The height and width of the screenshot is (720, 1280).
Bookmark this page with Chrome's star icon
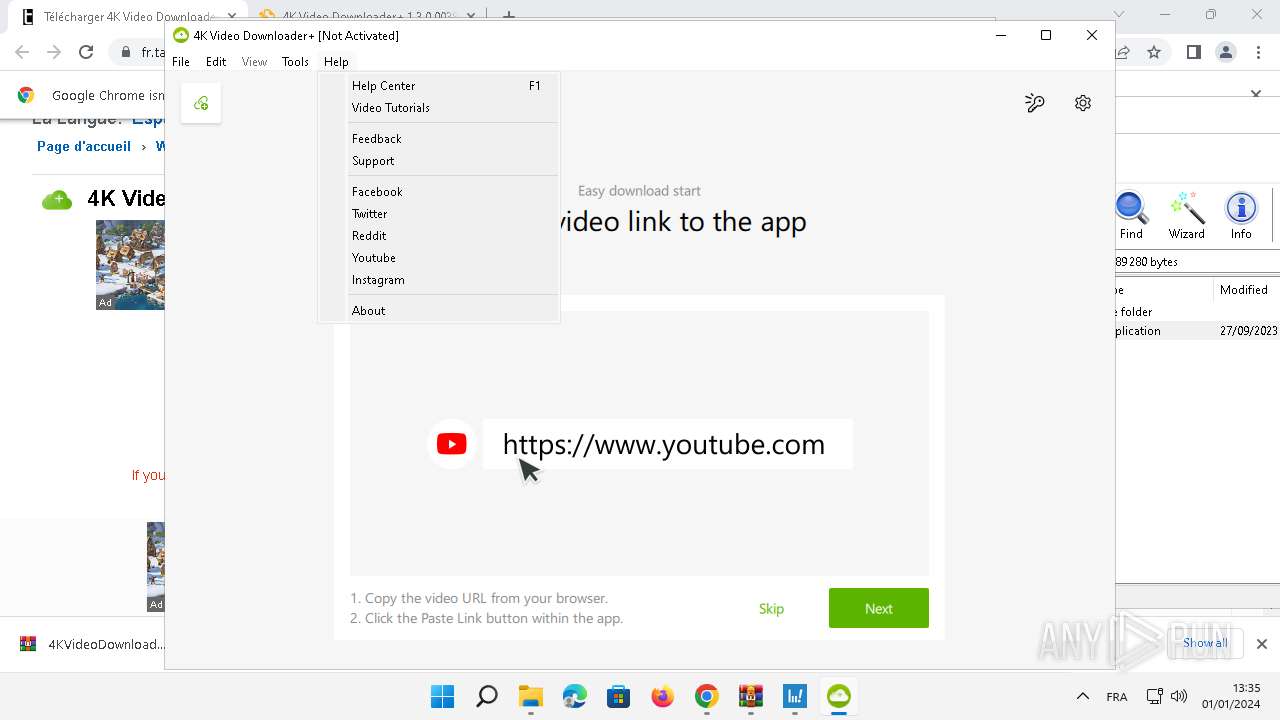(1155, 52)
